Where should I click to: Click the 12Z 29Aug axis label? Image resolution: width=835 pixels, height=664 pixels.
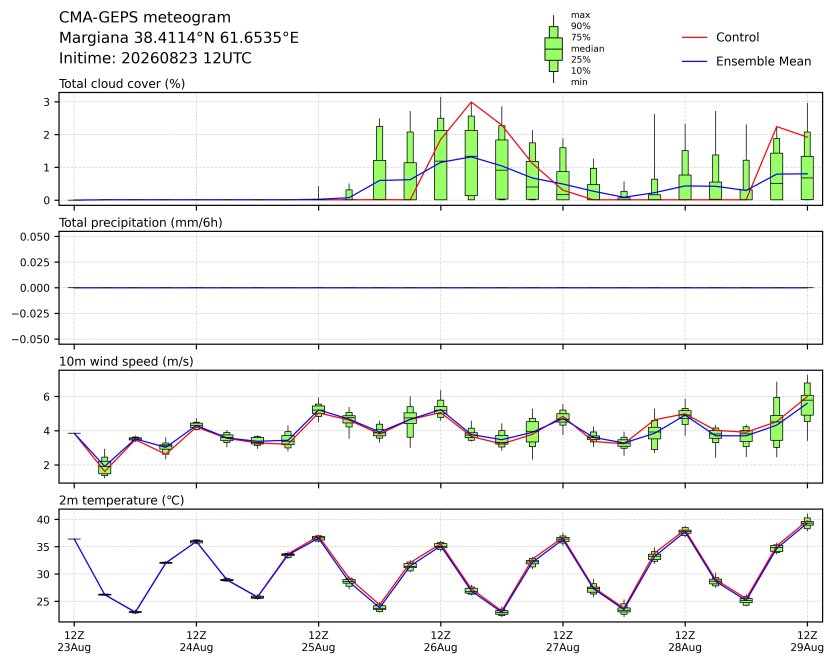click(x=807, y=642)
